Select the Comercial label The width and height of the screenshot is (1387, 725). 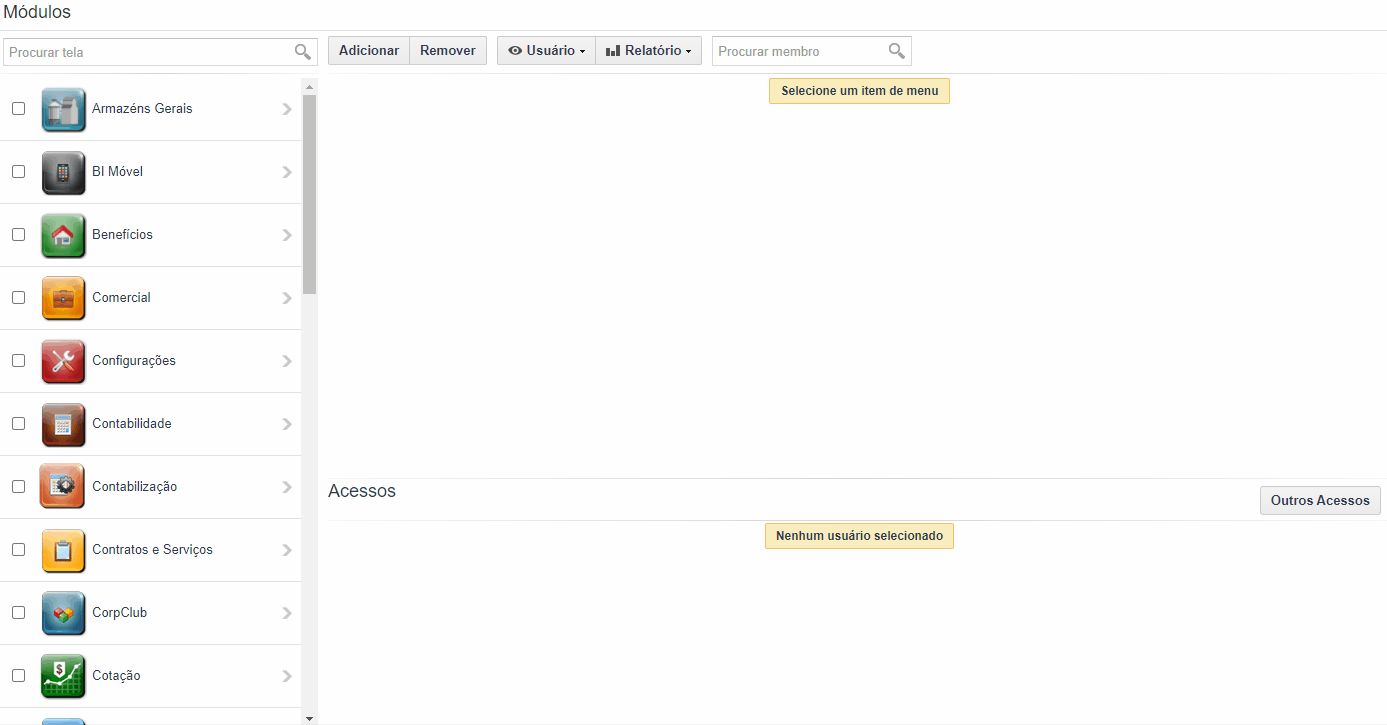coord(121,298)
